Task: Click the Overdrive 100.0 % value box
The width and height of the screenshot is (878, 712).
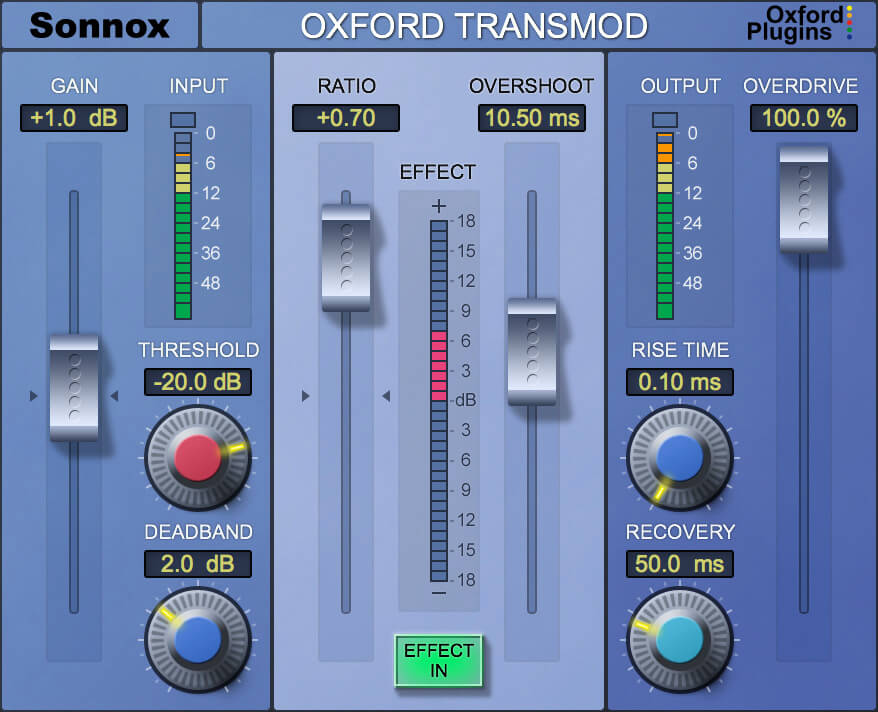Action: (x=804, y=118)
